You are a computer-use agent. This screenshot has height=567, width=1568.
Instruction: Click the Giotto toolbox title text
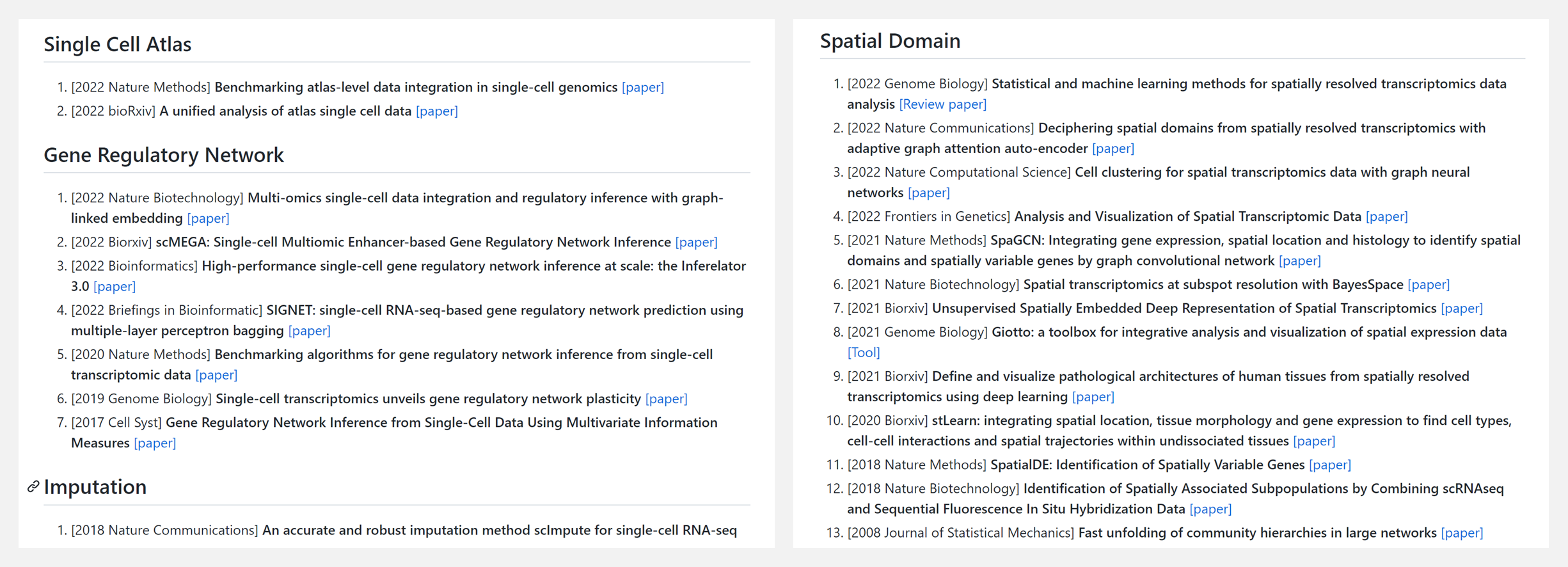1249,332
